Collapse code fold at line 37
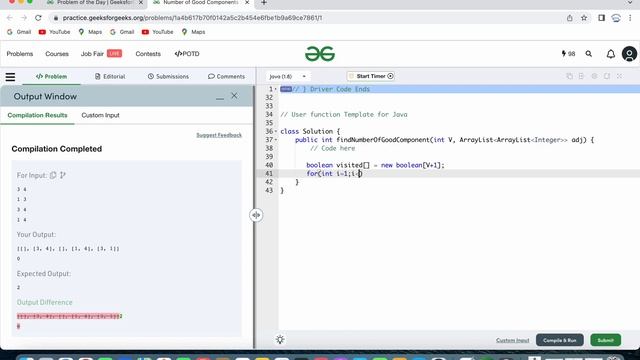Viewport: 640px width, 360px height. (x=276, y=140)
